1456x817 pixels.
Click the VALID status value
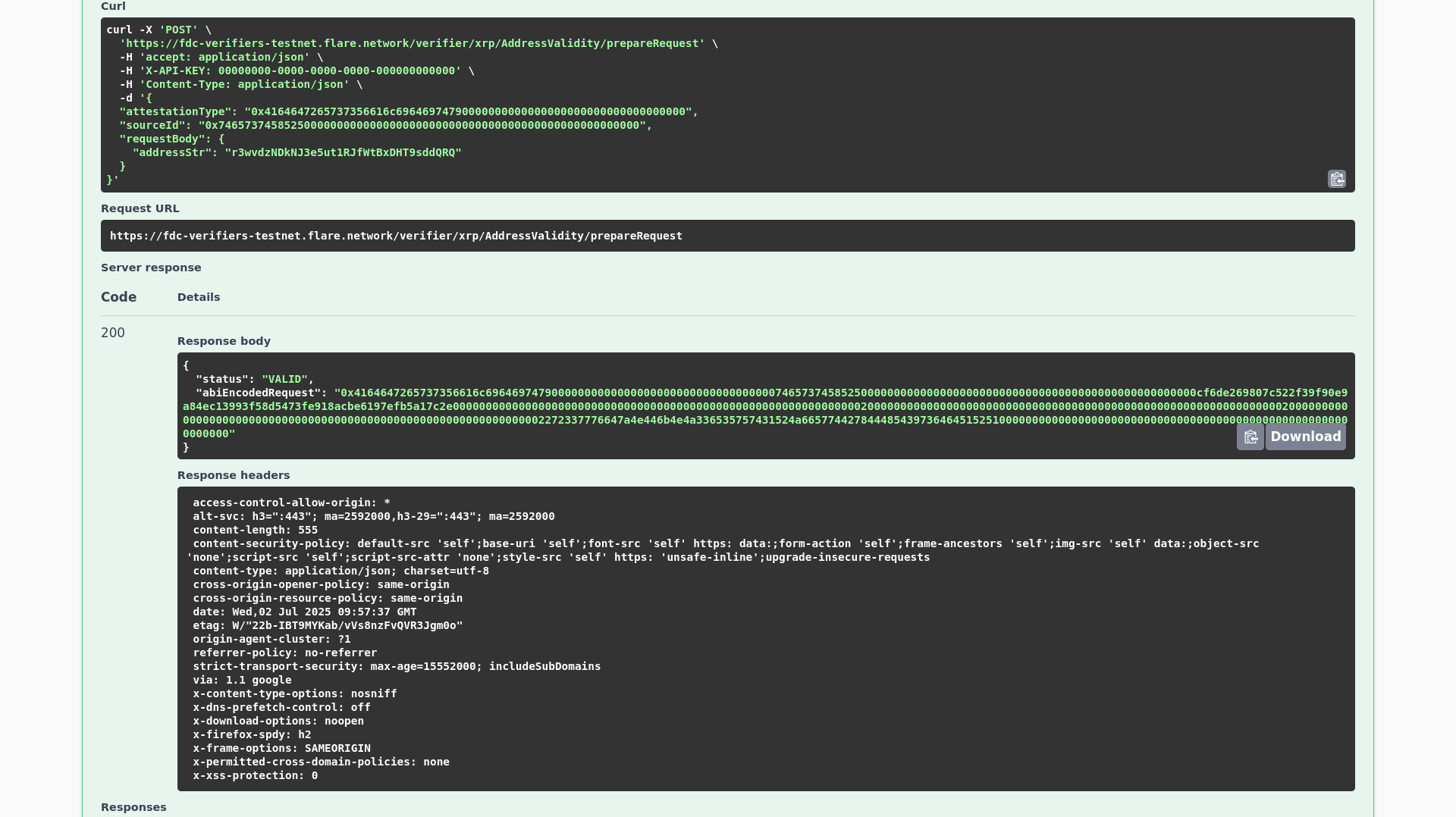(285, 379)
